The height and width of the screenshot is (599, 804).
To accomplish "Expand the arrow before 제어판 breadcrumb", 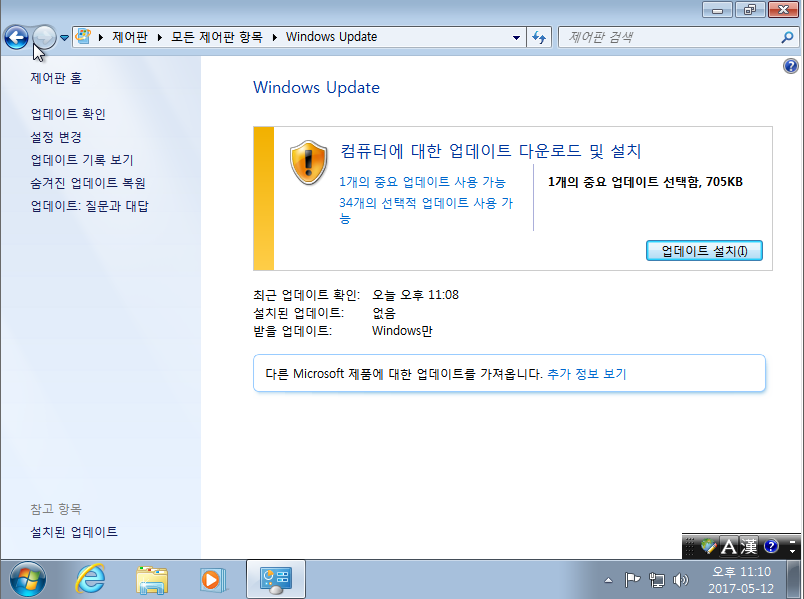I will point(100,37).
